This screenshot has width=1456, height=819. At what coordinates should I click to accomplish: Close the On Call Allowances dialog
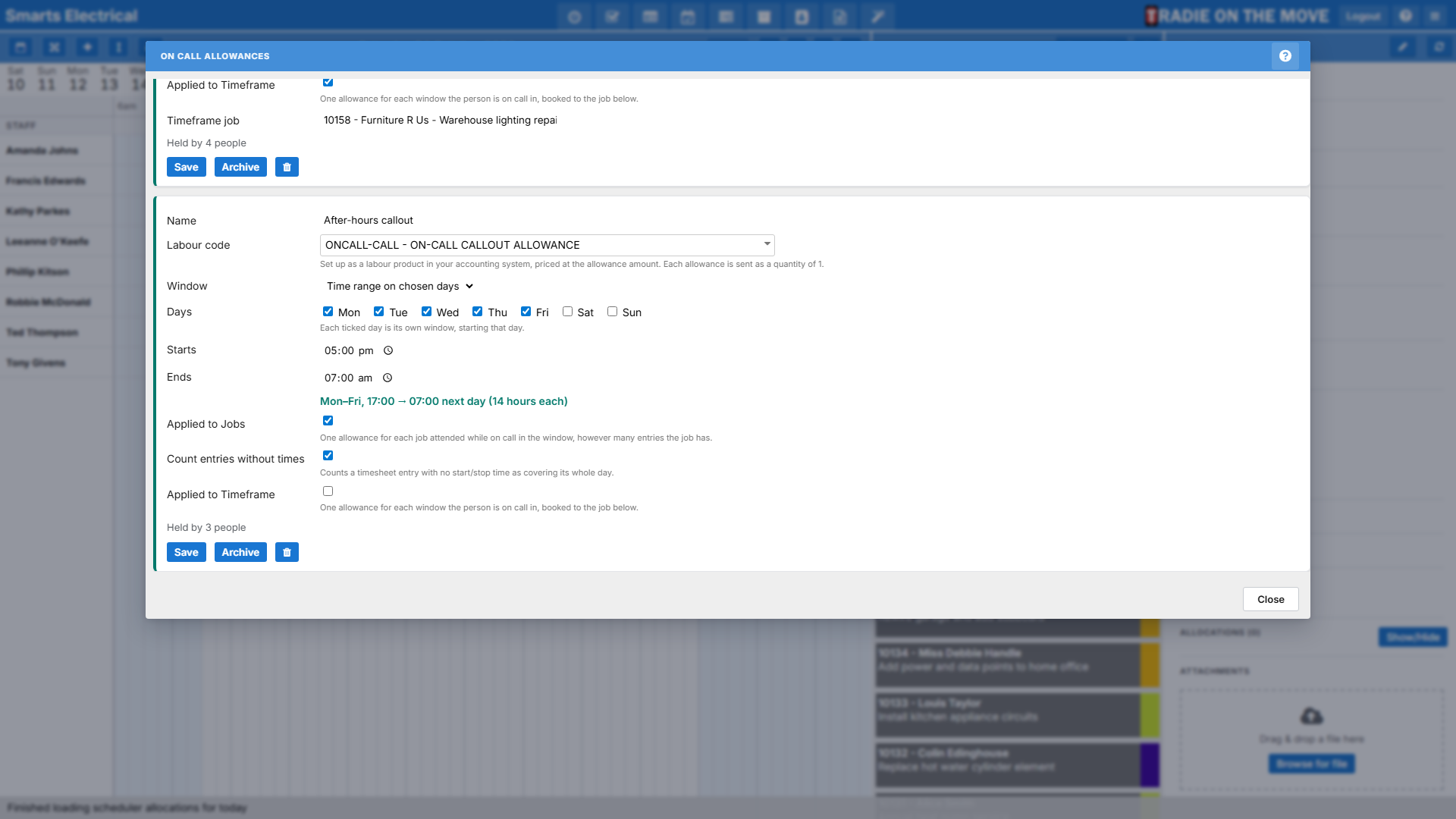(1270, 599)
